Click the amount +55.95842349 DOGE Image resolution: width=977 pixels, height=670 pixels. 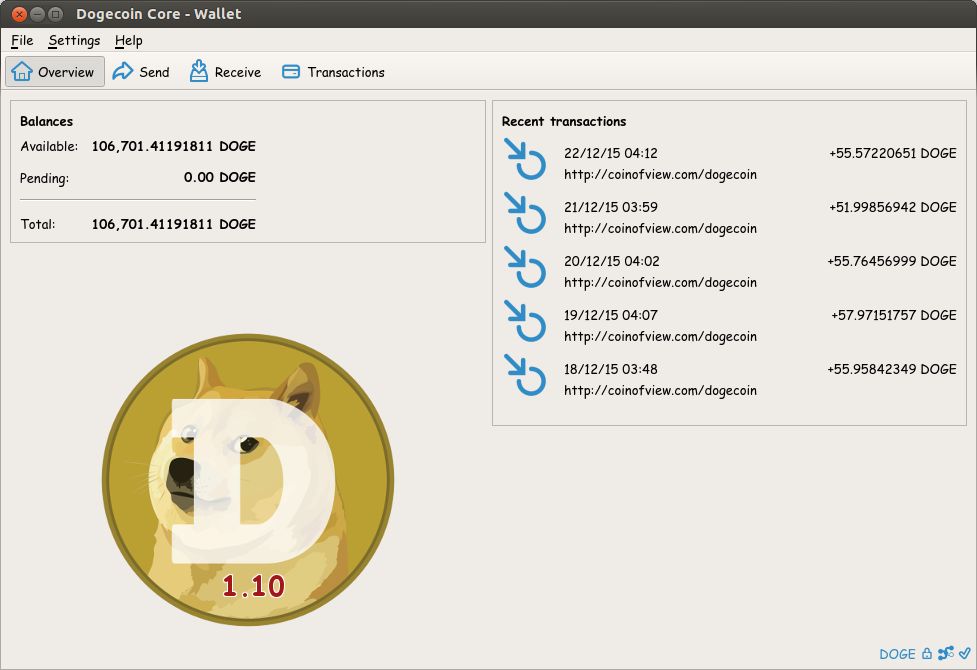tap(892, 369)
